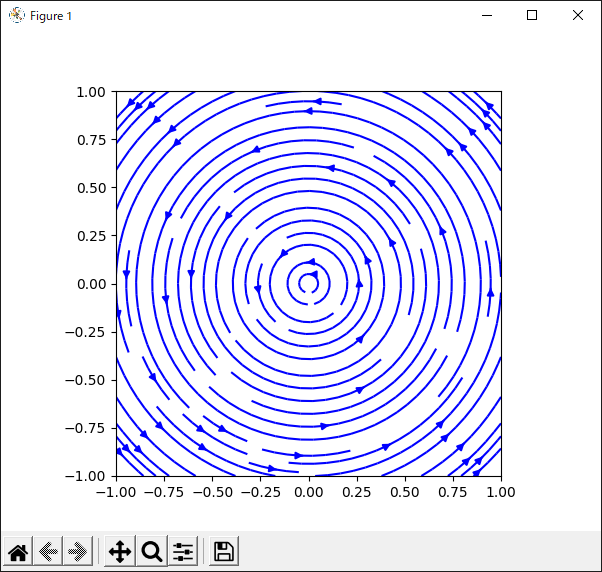This screenshot has width=602, height=572.
Task: Click the 0.00 tick label on the x-axis
Action: tap(309, 492)
